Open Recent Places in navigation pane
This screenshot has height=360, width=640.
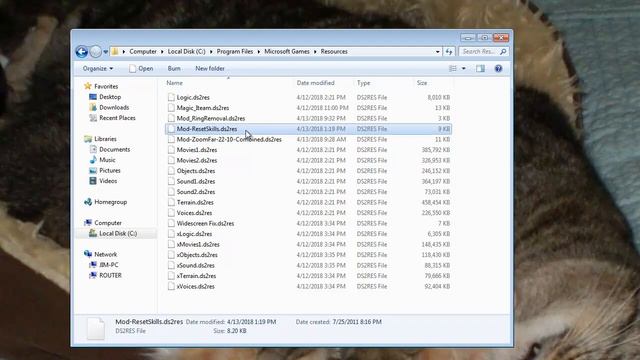pyautogui.click(x=117, y=118)
